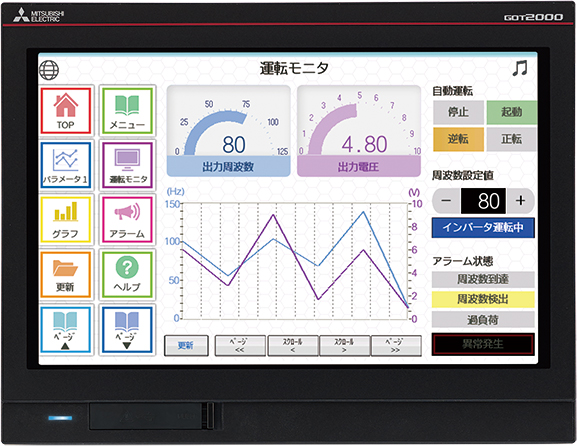The image size is (578, 446).
Task: Select 逆転 reverse rotation
Action: click(458, 139)
